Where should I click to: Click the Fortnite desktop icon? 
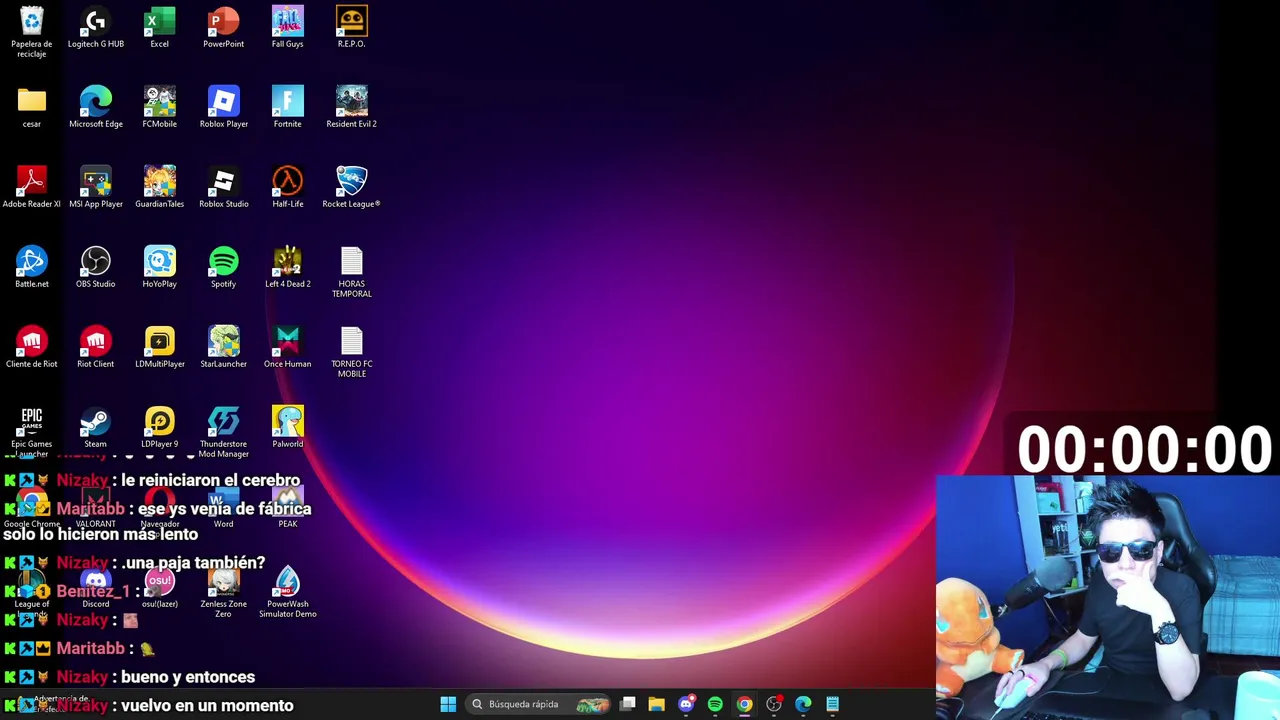pos(288,108)
